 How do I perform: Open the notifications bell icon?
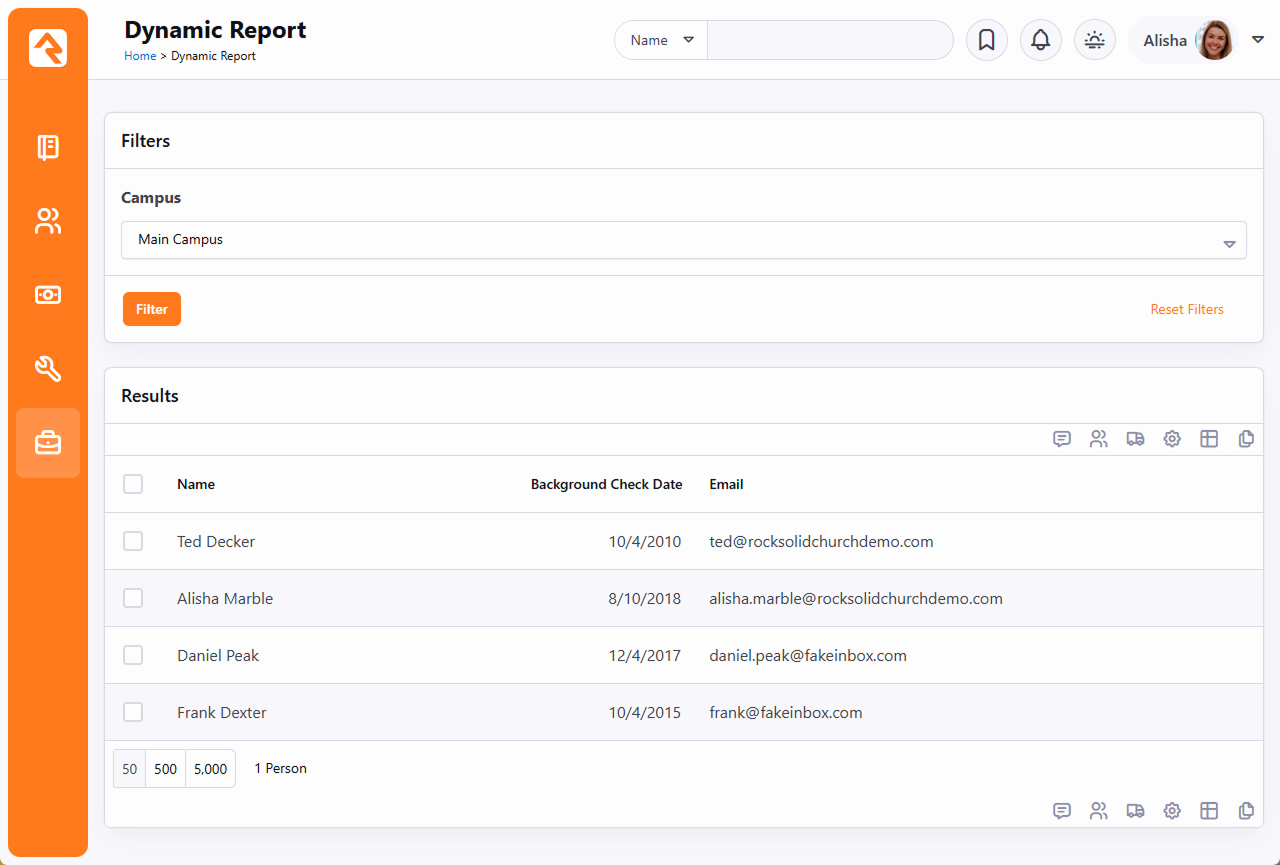click(1040, 40)
